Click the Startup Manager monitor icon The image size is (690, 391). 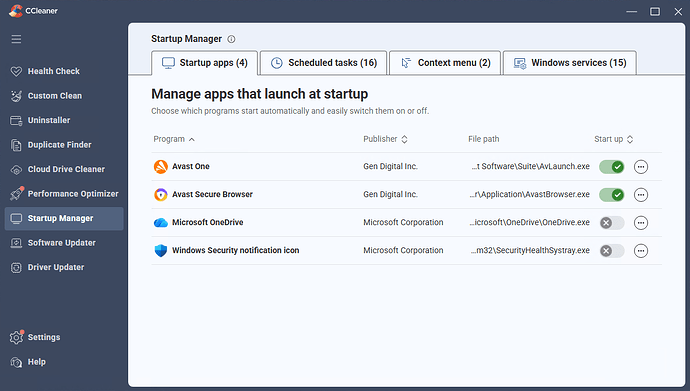[16, 219]
